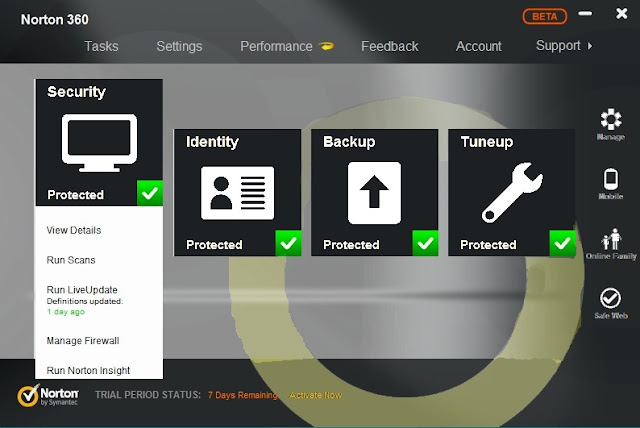Select the Tuneup wrench icon
The width and height of the screenshot is (640, 428).
[512, 193]
